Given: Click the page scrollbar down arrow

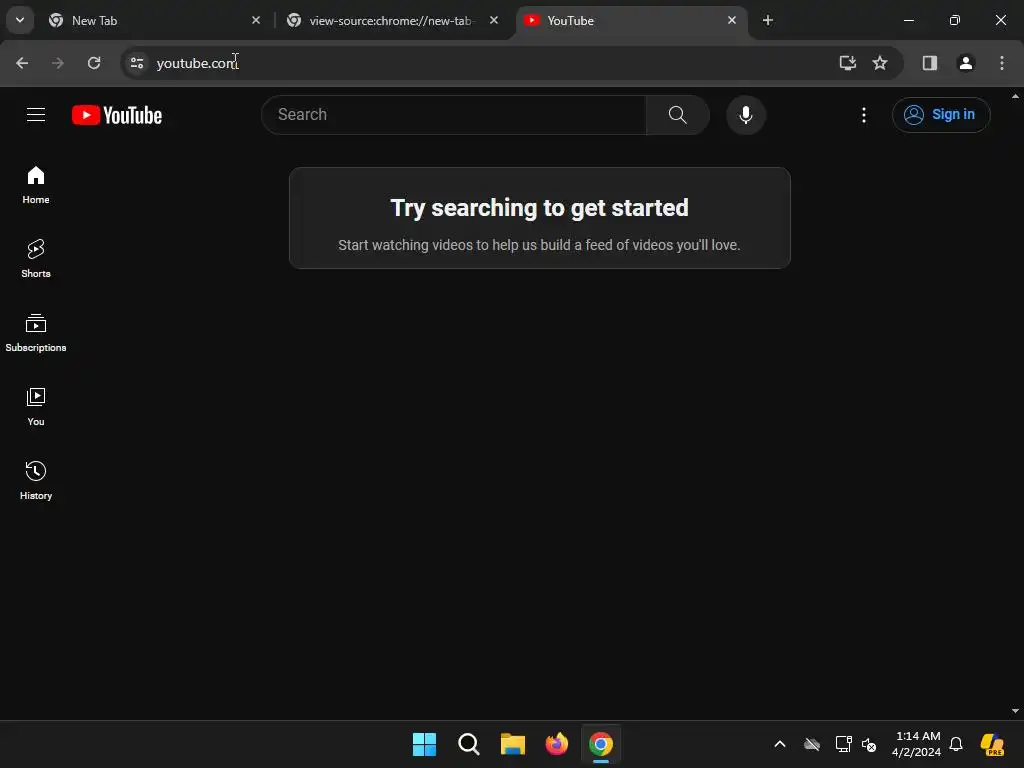Looking at the screenshot, I should (1015, 711).
